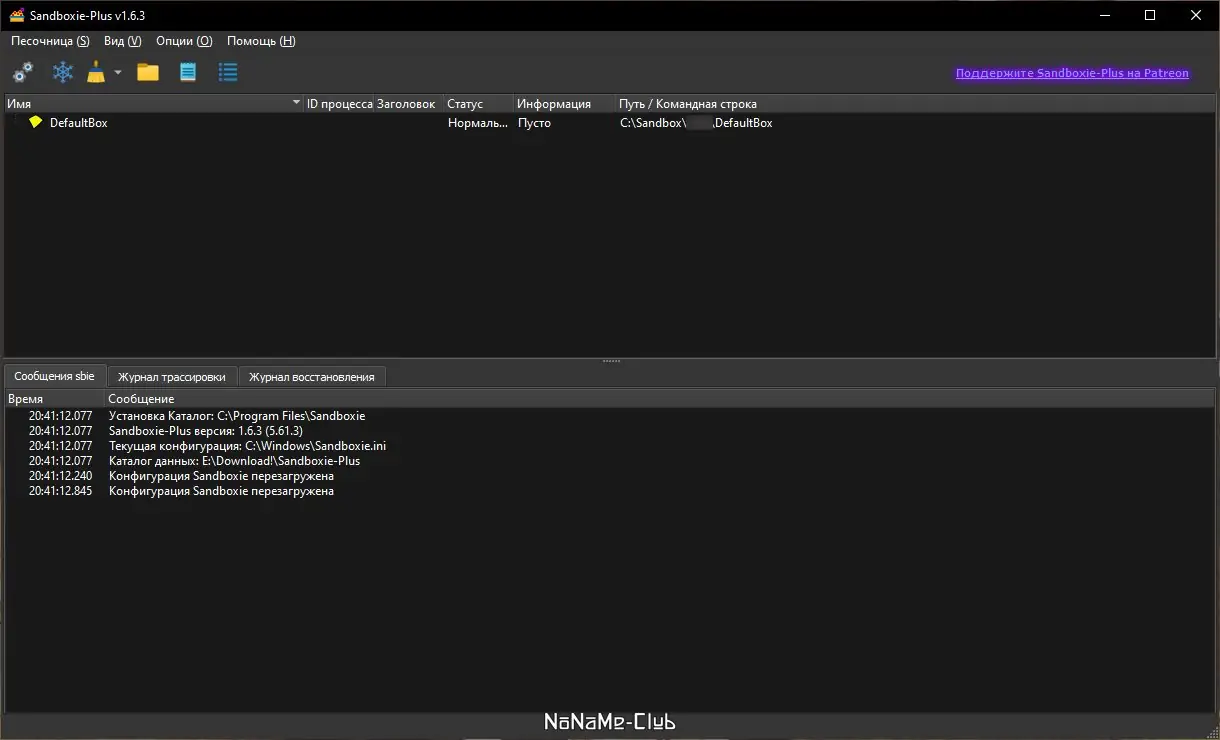Open the Вид (V) menu

122,41
